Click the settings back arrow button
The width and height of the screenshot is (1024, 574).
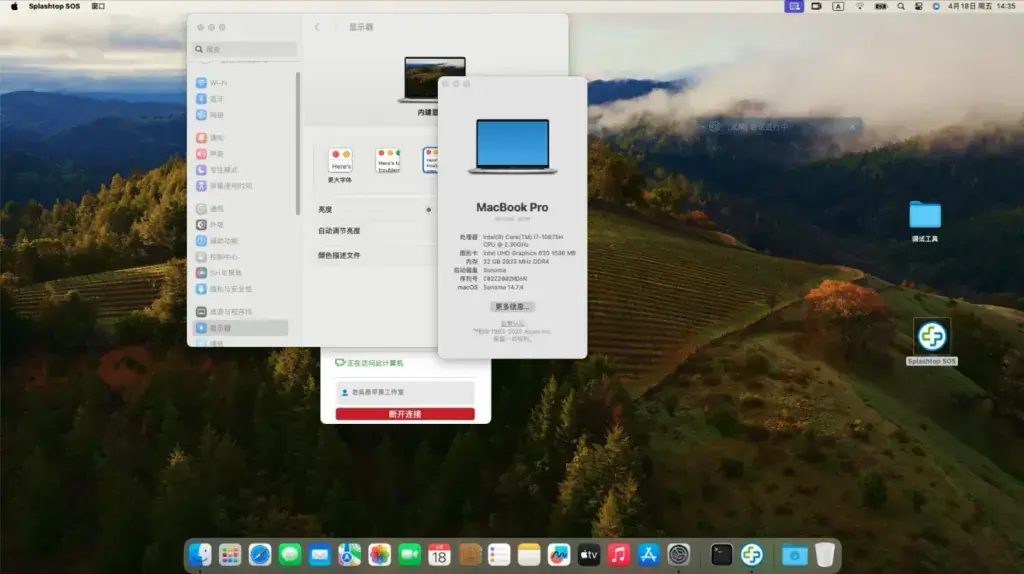tap(317, 27)
